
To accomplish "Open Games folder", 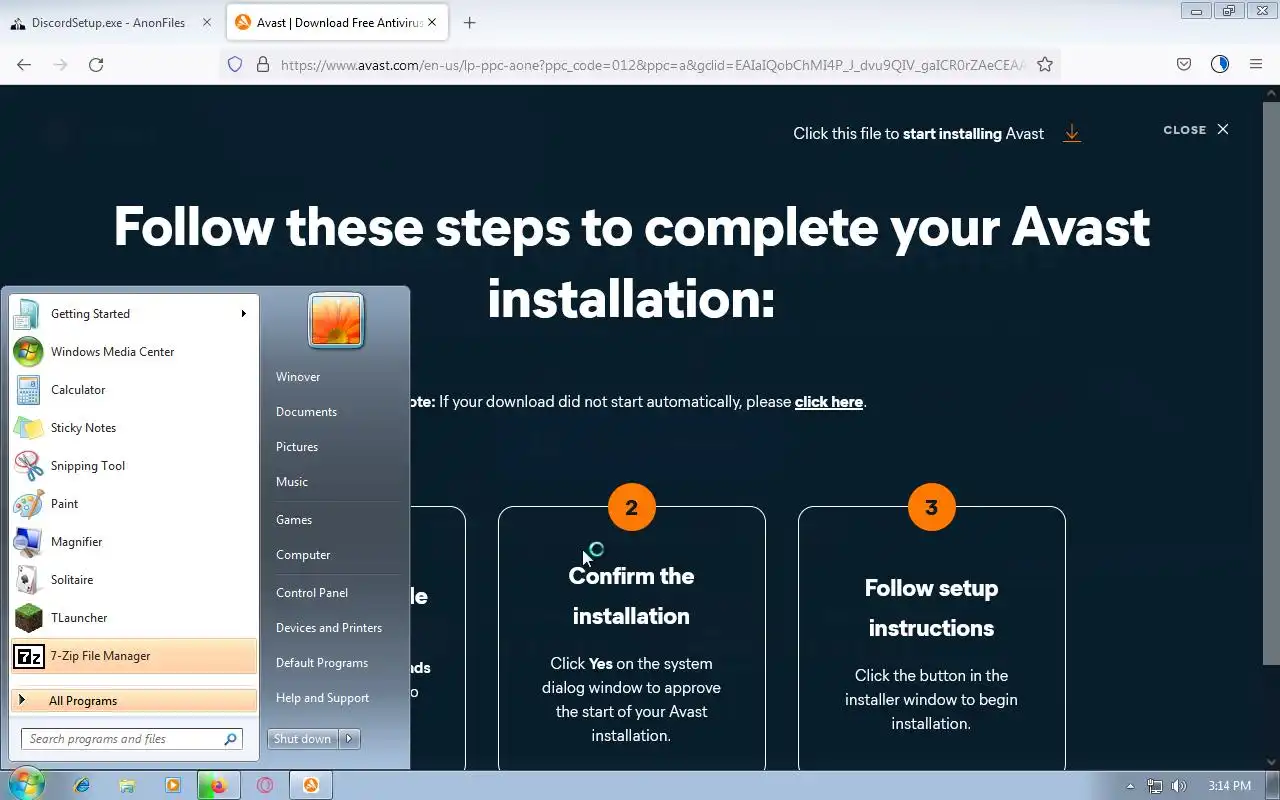I will [x=294, y=520].
